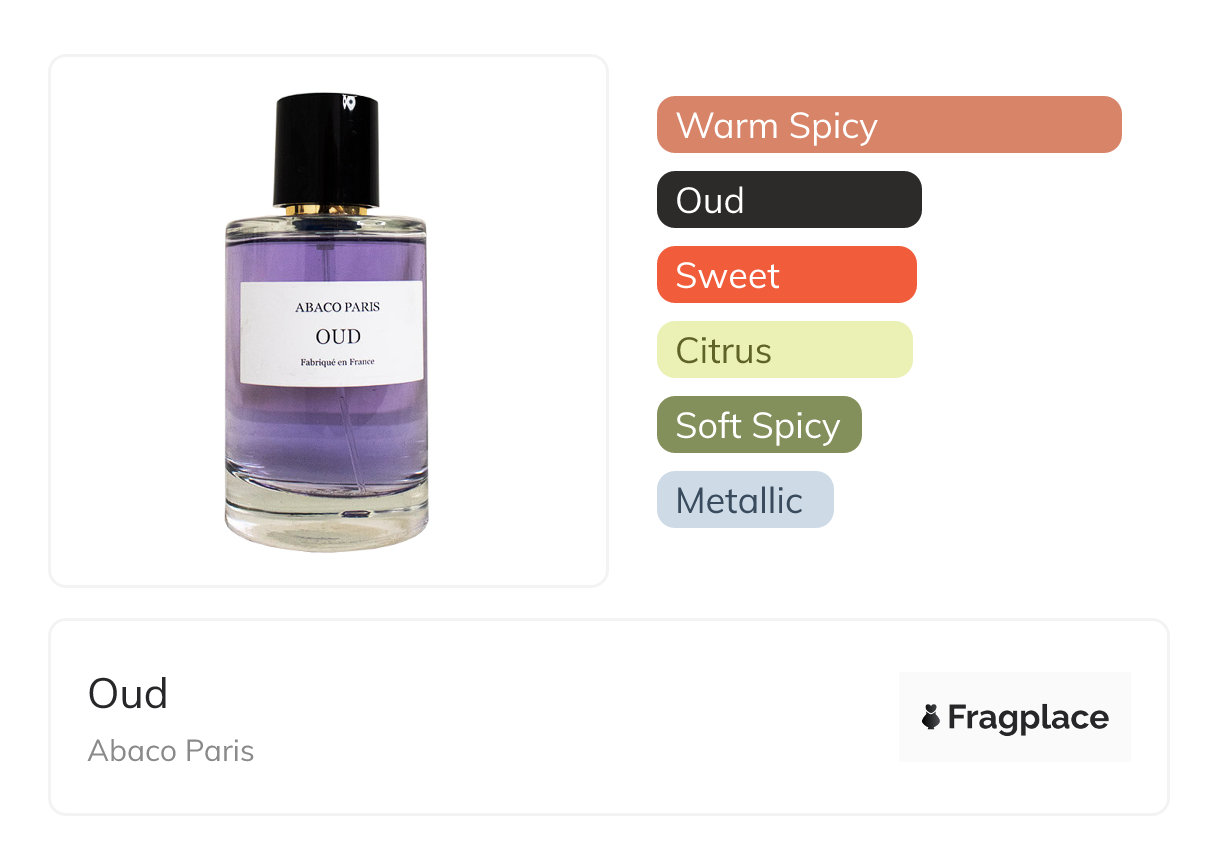Click the white rectangular label on the bottle

tap(332, 333)
